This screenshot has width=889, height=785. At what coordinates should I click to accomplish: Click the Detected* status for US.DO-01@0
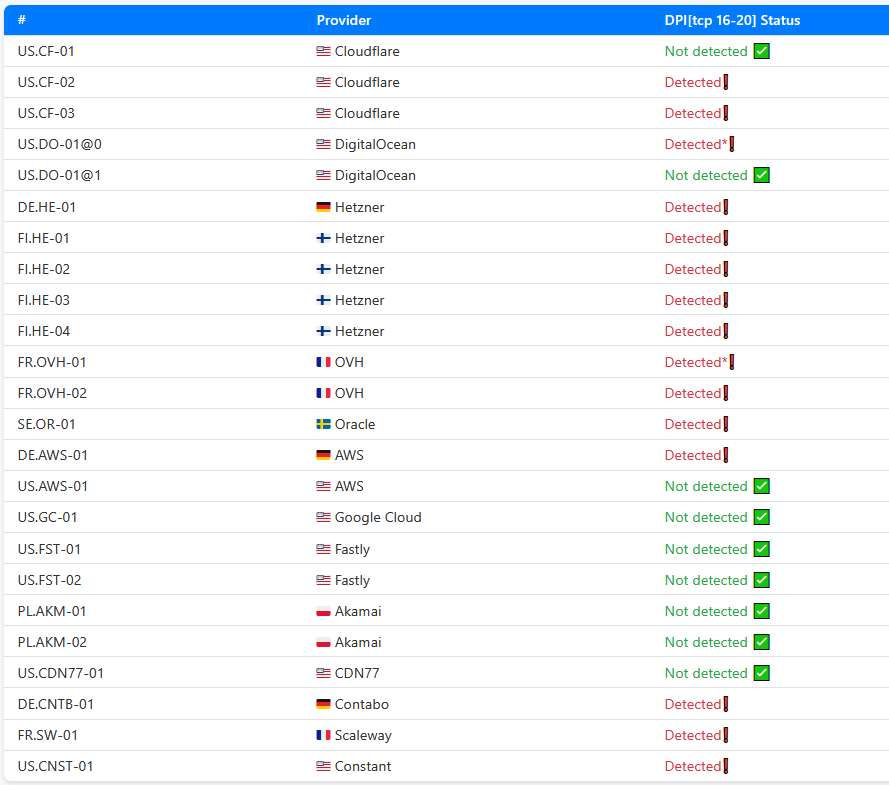pos(696,144)
